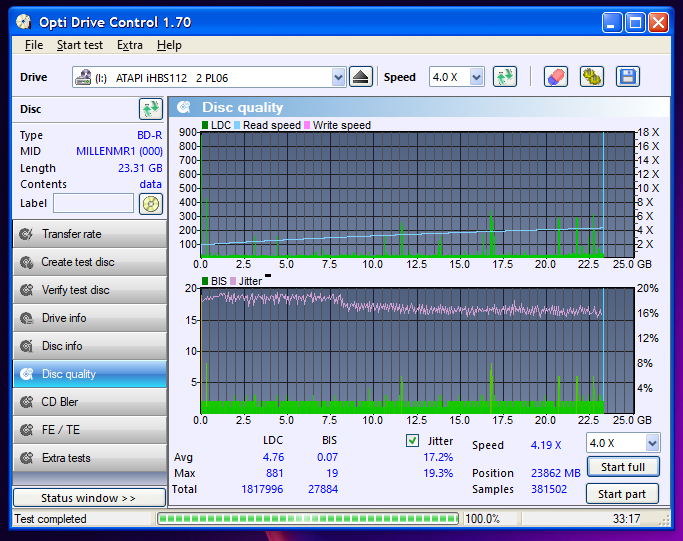Click the Start full button
The image size is (683, 541).
point(623,467)
